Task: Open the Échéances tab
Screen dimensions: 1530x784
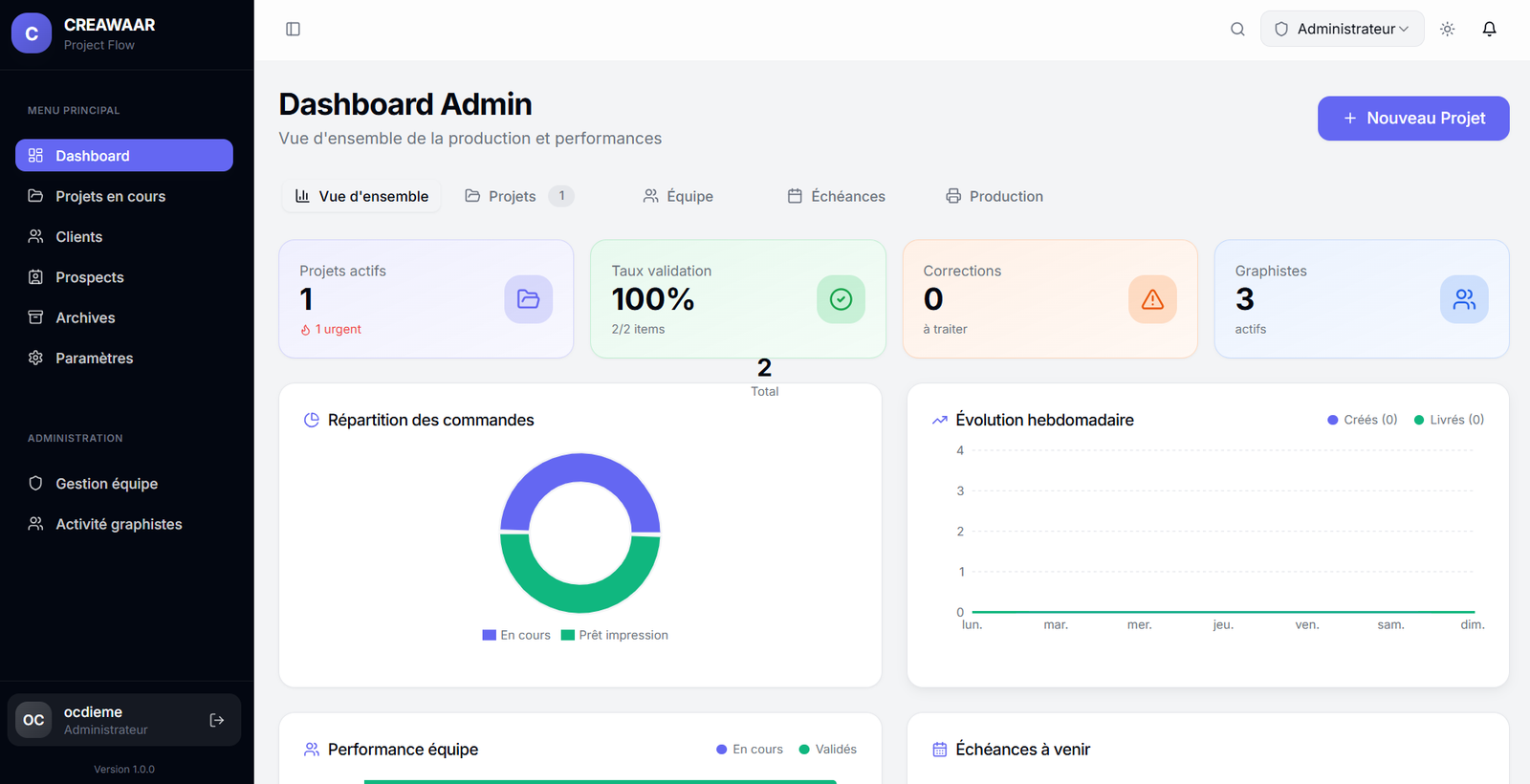Action: (836, 196)
